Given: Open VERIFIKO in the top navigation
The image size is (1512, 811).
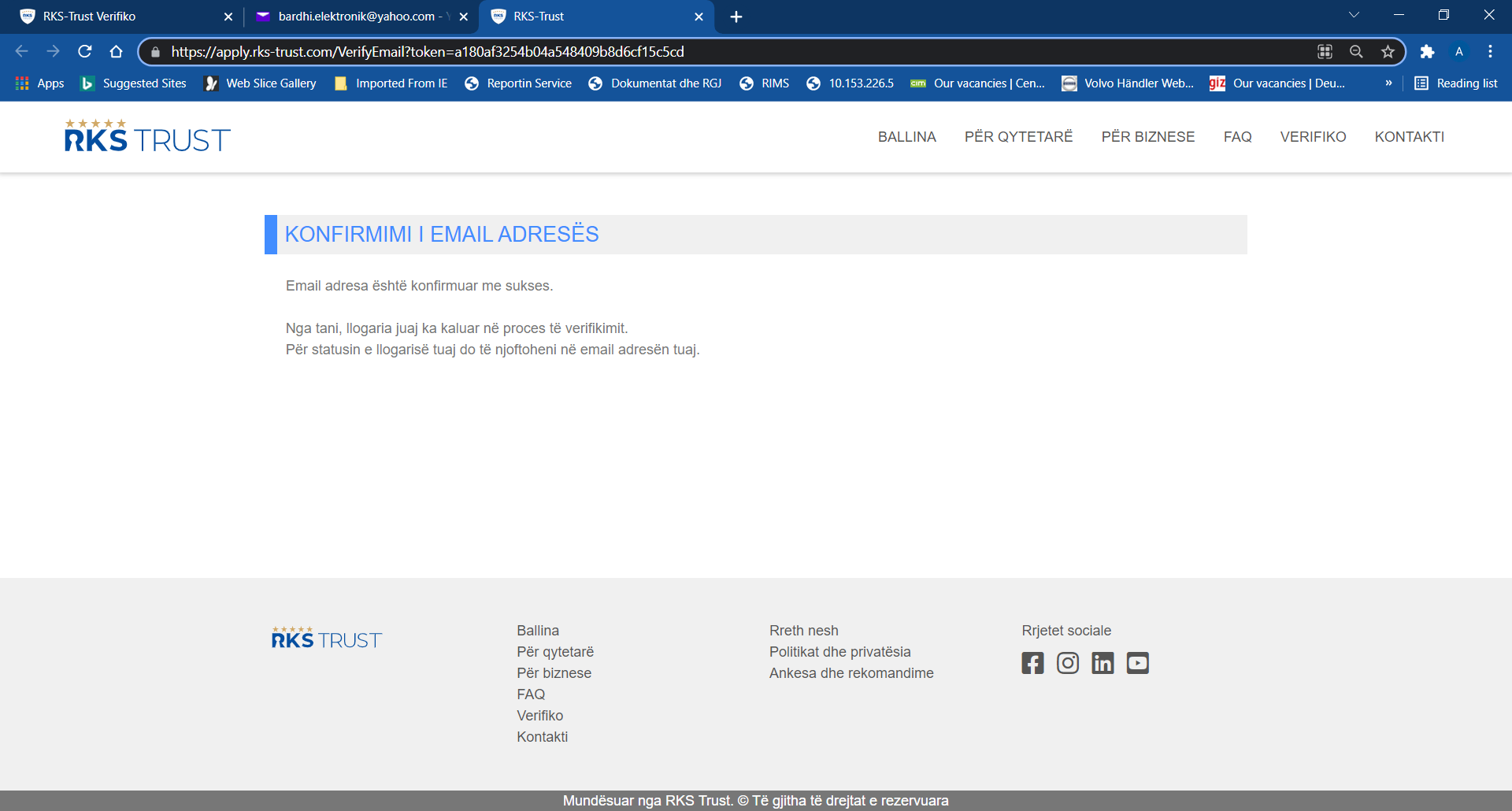Looking at the screenshot, I should click(1313, 137).
